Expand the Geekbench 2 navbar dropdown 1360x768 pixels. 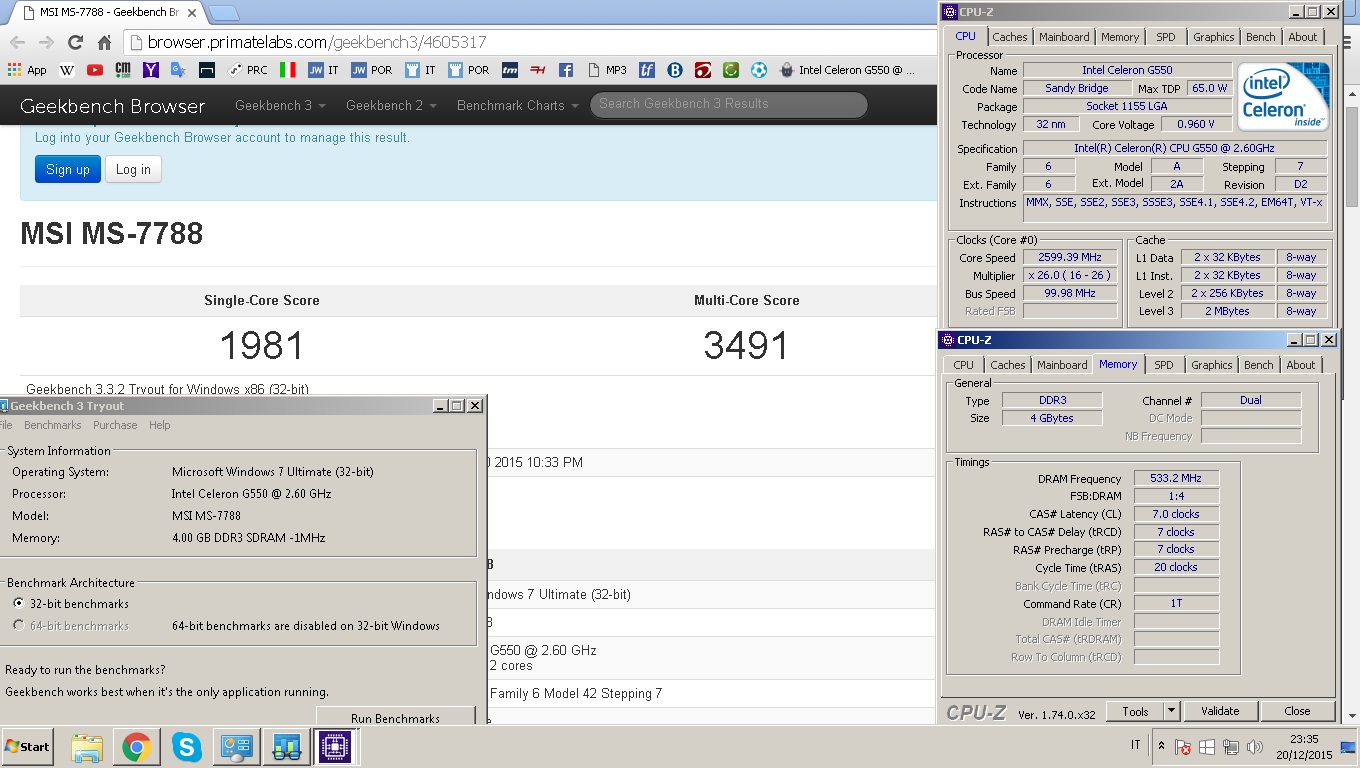(391, 105)
